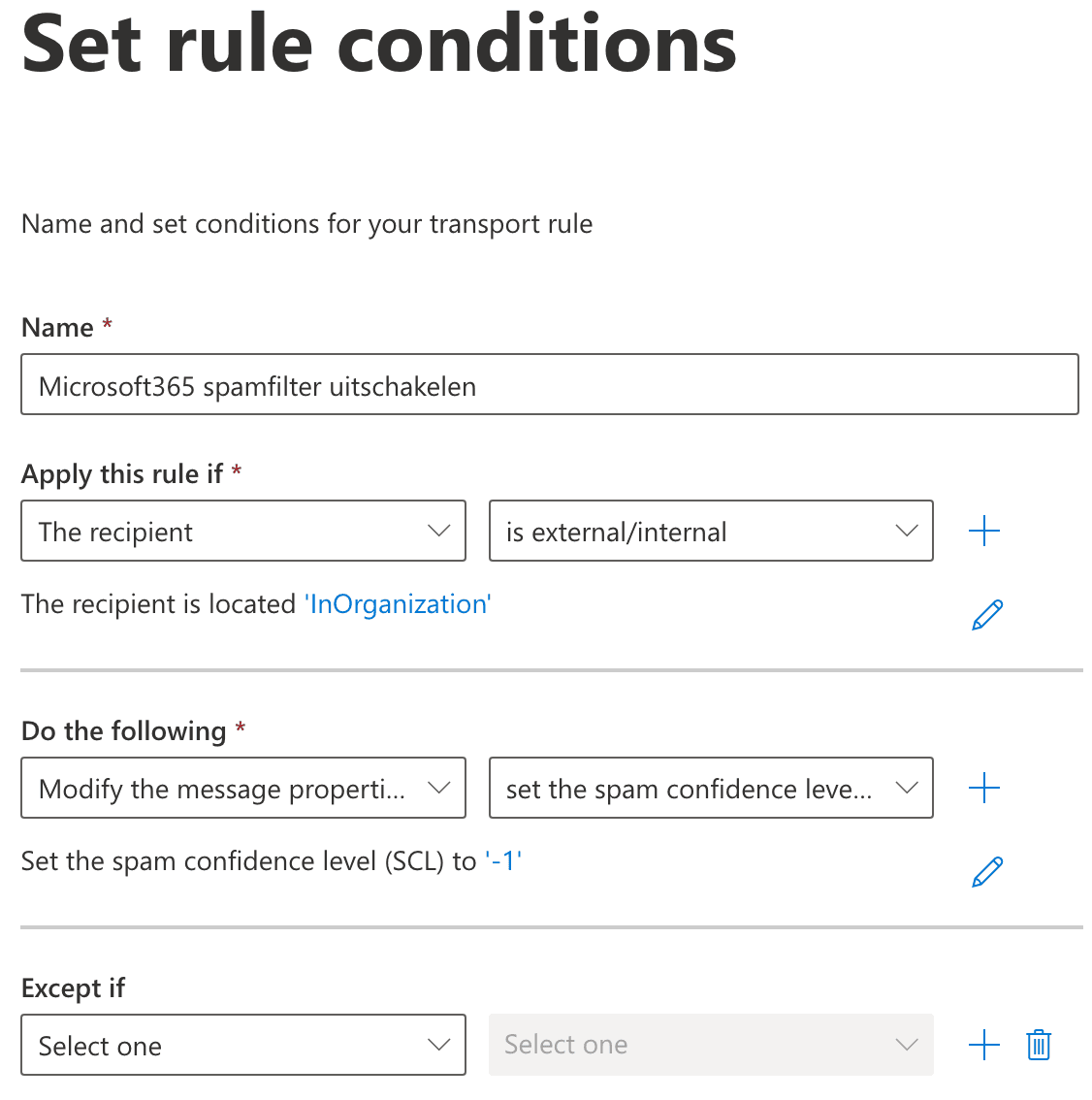
Task: Click the 'Apply this rule if' label
Action: [x=122, y=474]
